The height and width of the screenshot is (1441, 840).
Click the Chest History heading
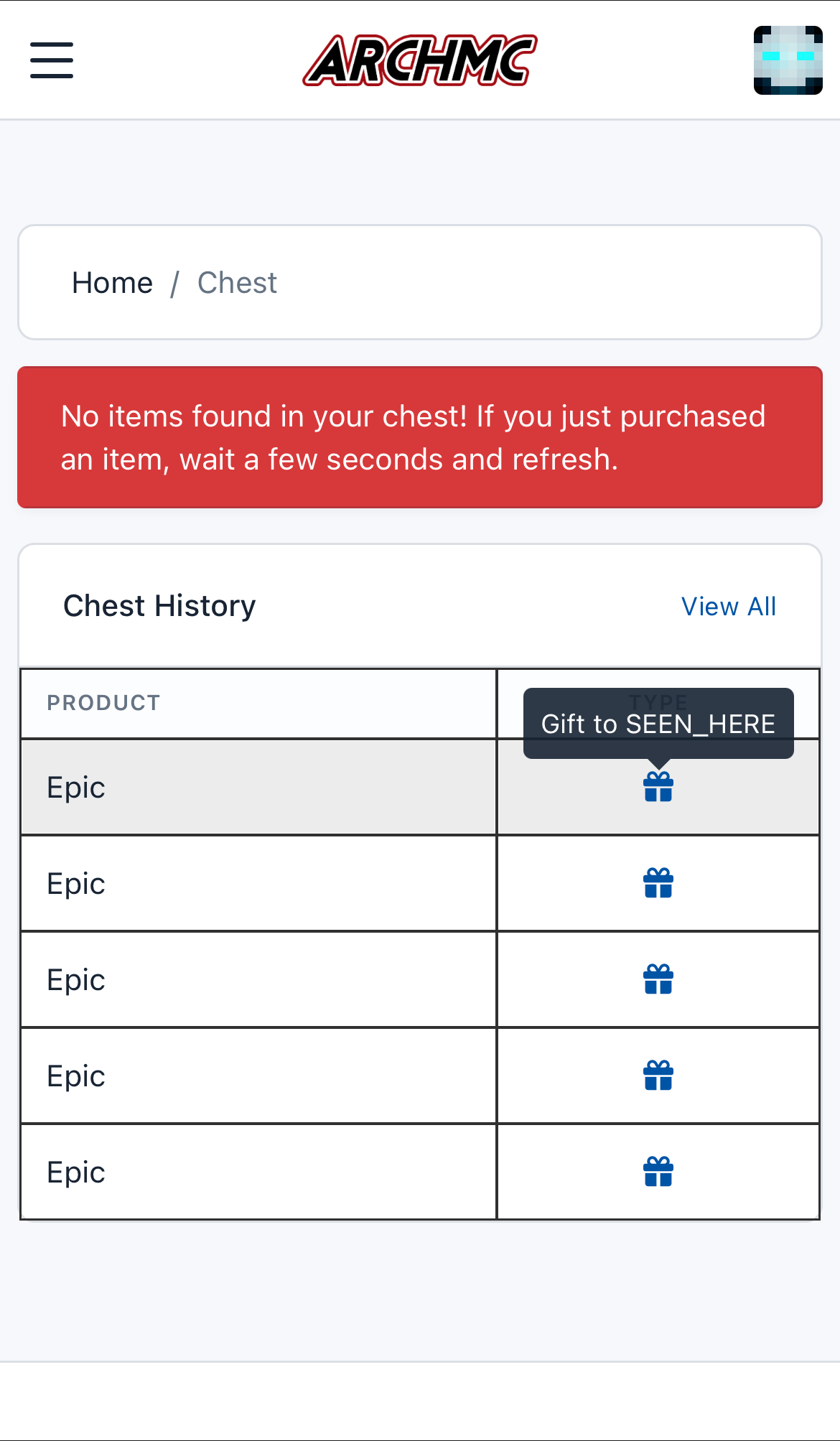(159, 606)
